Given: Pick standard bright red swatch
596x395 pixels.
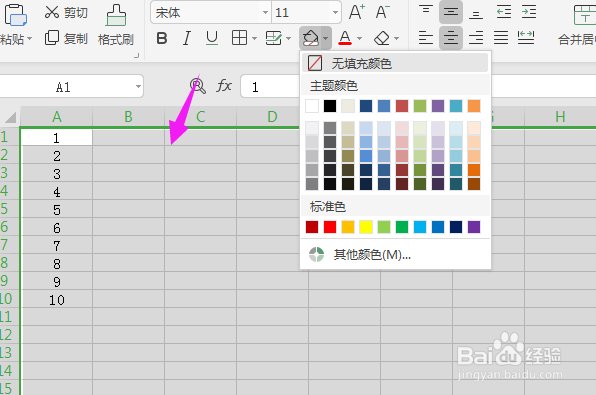Looking at the screenshot, I should (x=330, y=227).
